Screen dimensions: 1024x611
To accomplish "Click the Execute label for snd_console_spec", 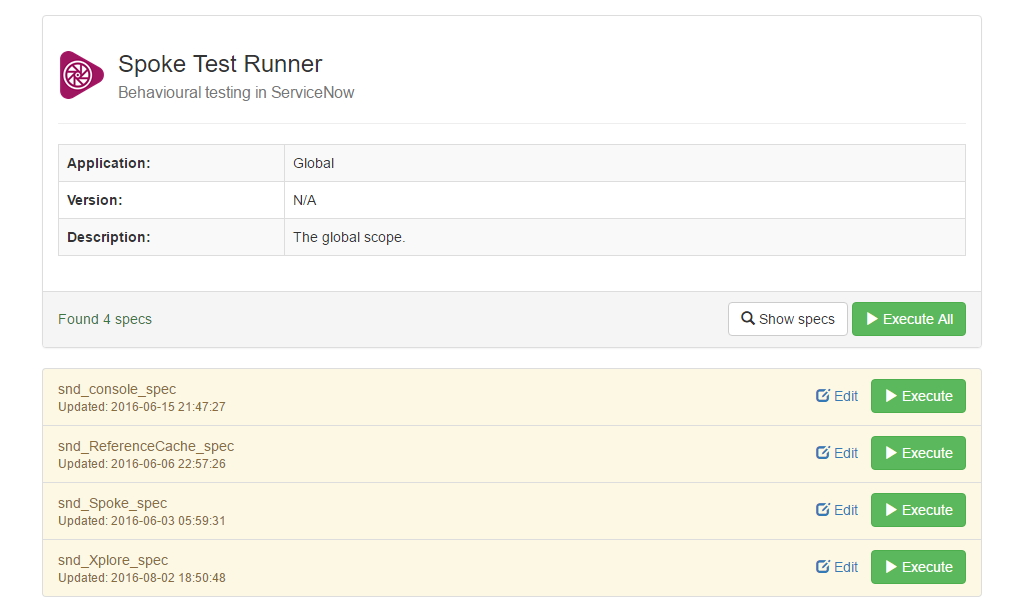I will [x=927, y=396].
